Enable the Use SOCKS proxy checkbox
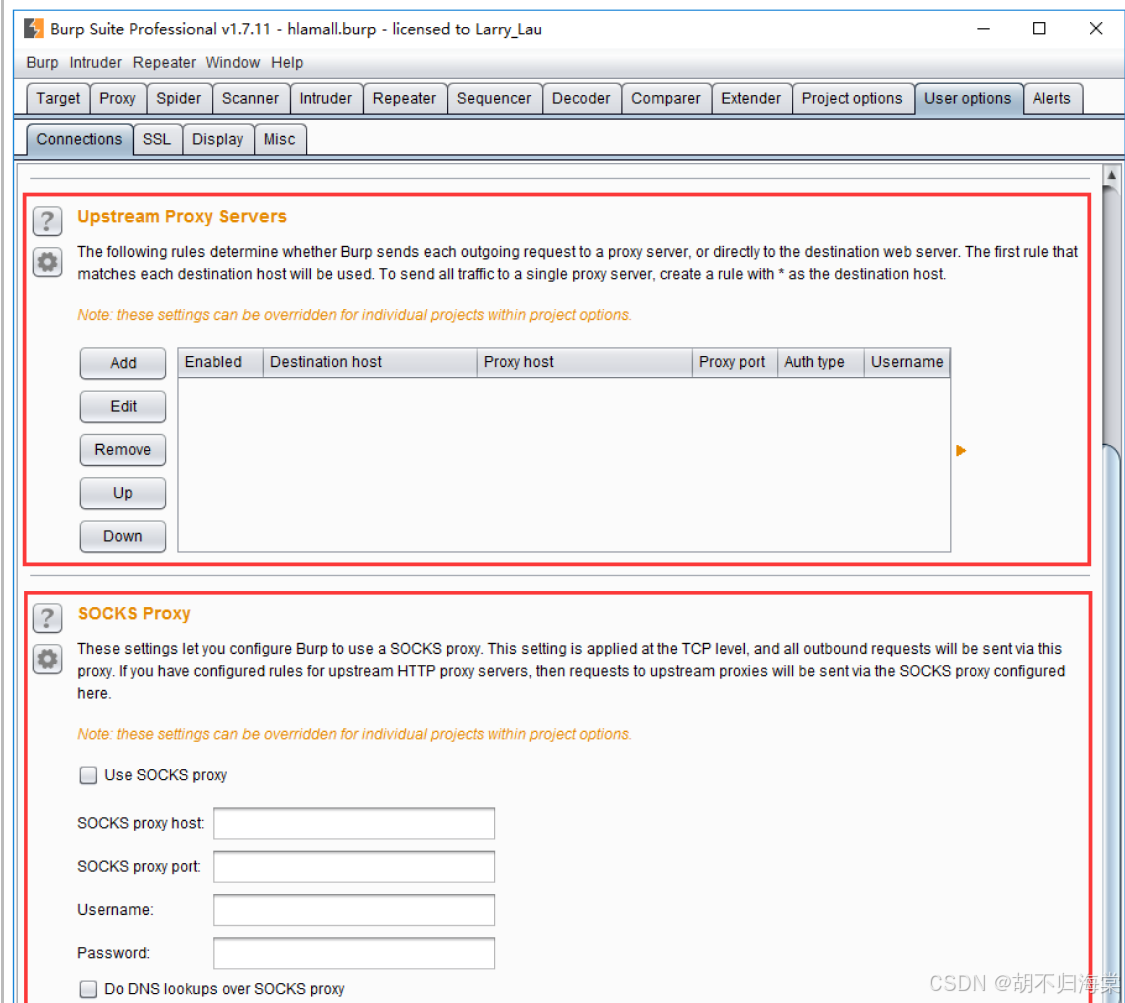 (88, 775)
